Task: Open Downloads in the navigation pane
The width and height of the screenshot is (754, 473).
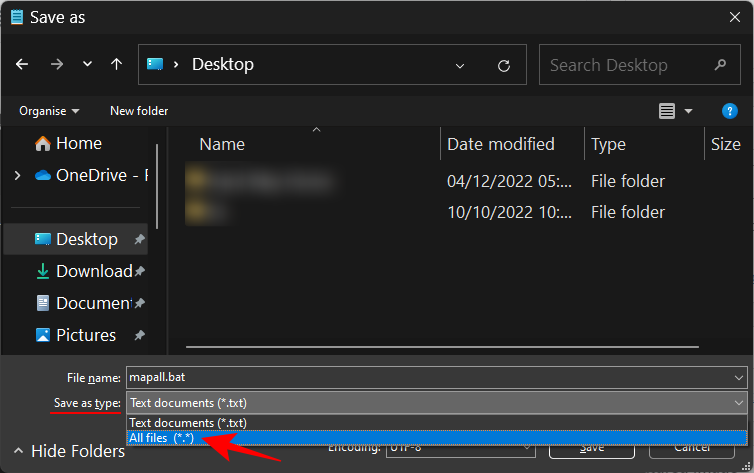Action: click(x=84, y=271)
